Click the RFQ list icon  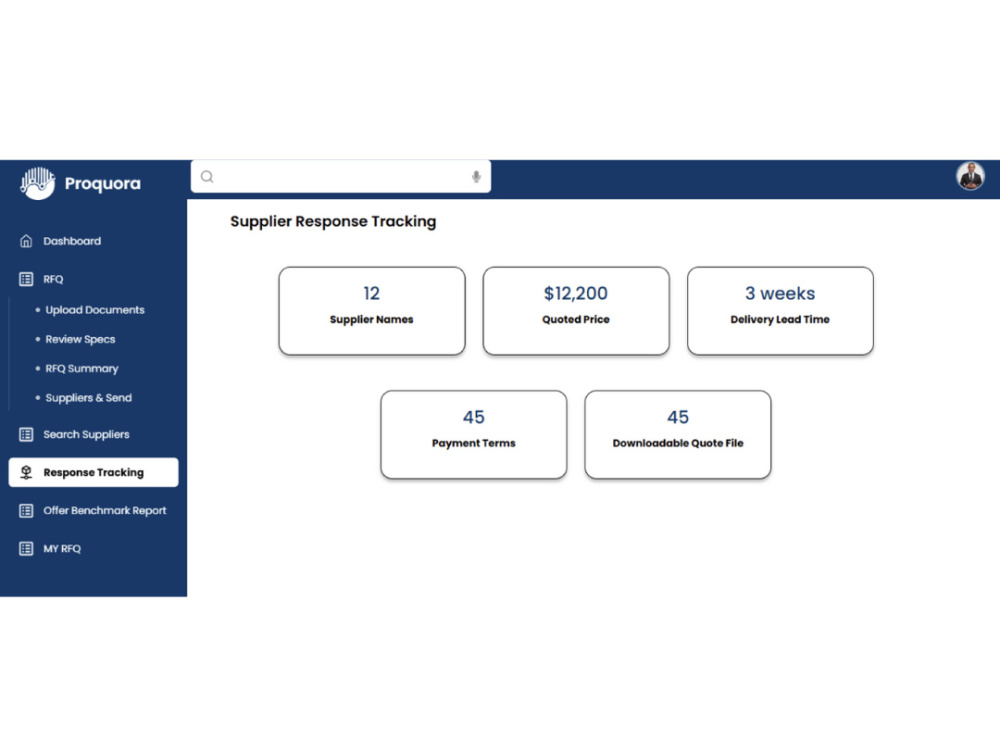[26, 279]
